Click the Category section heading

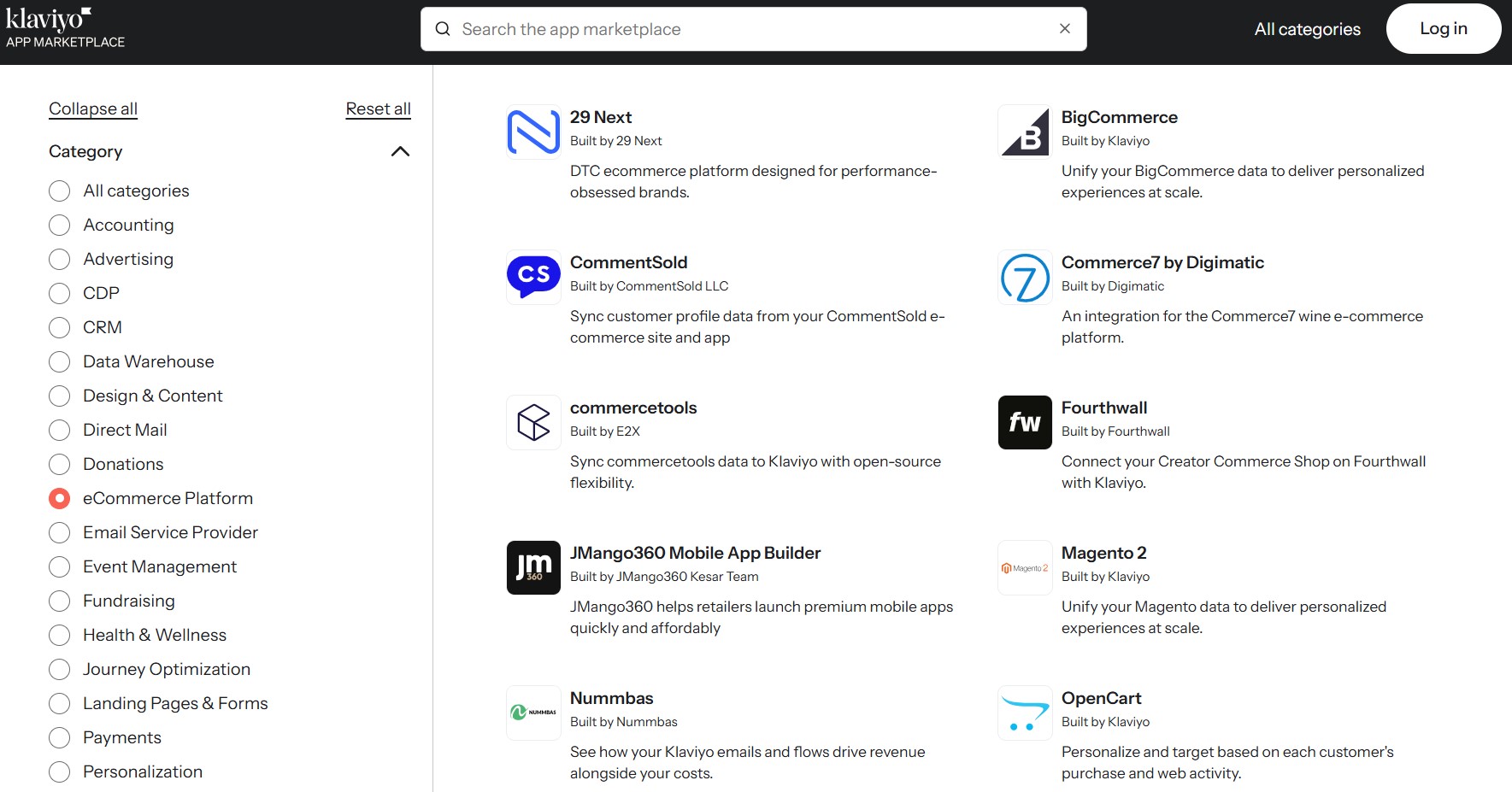[85, 151]
